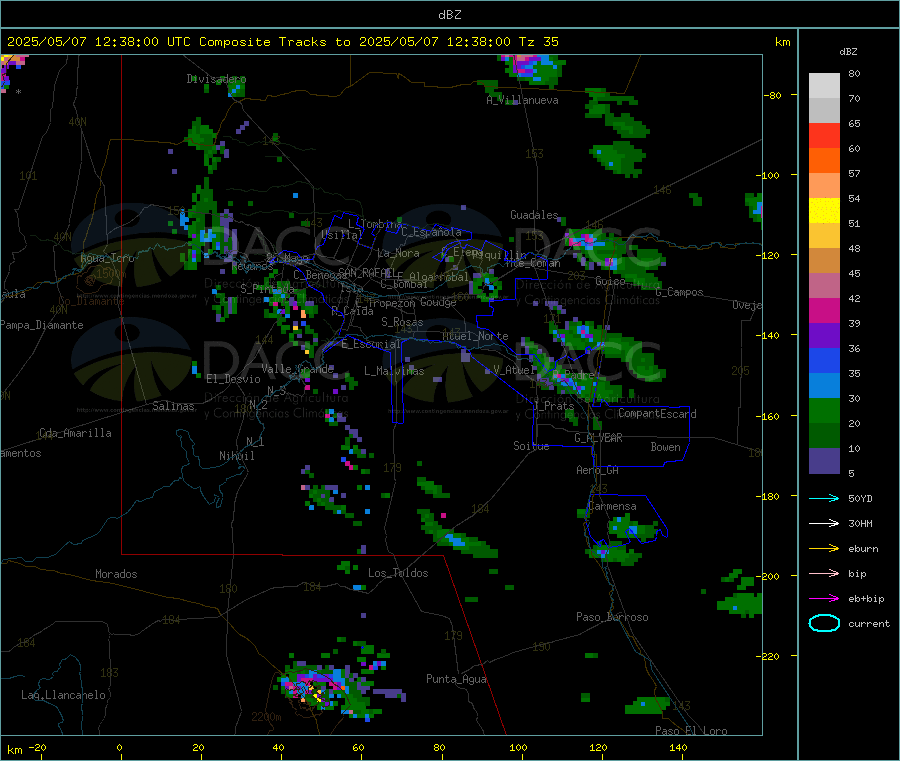Click the El_Desvio place label
The height and width of the screenshot is (761, 900).
(x=233, y=379)
